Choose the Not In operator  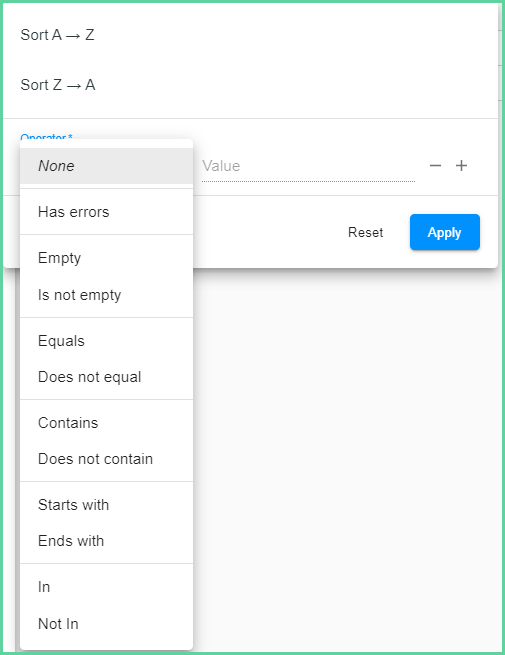pos(107,624)
